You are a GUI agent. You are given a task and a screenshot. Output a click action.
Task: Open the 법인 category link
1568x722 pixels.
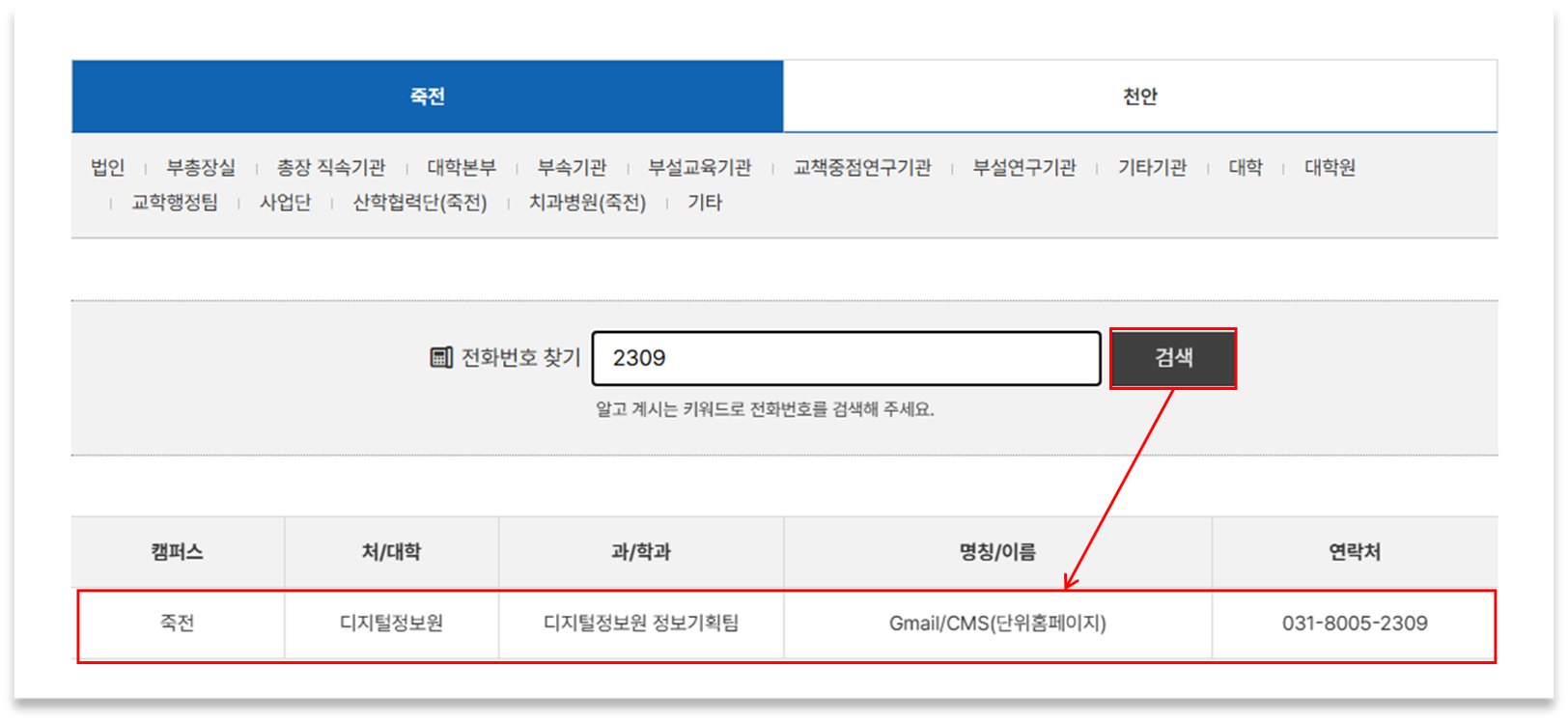107,168
